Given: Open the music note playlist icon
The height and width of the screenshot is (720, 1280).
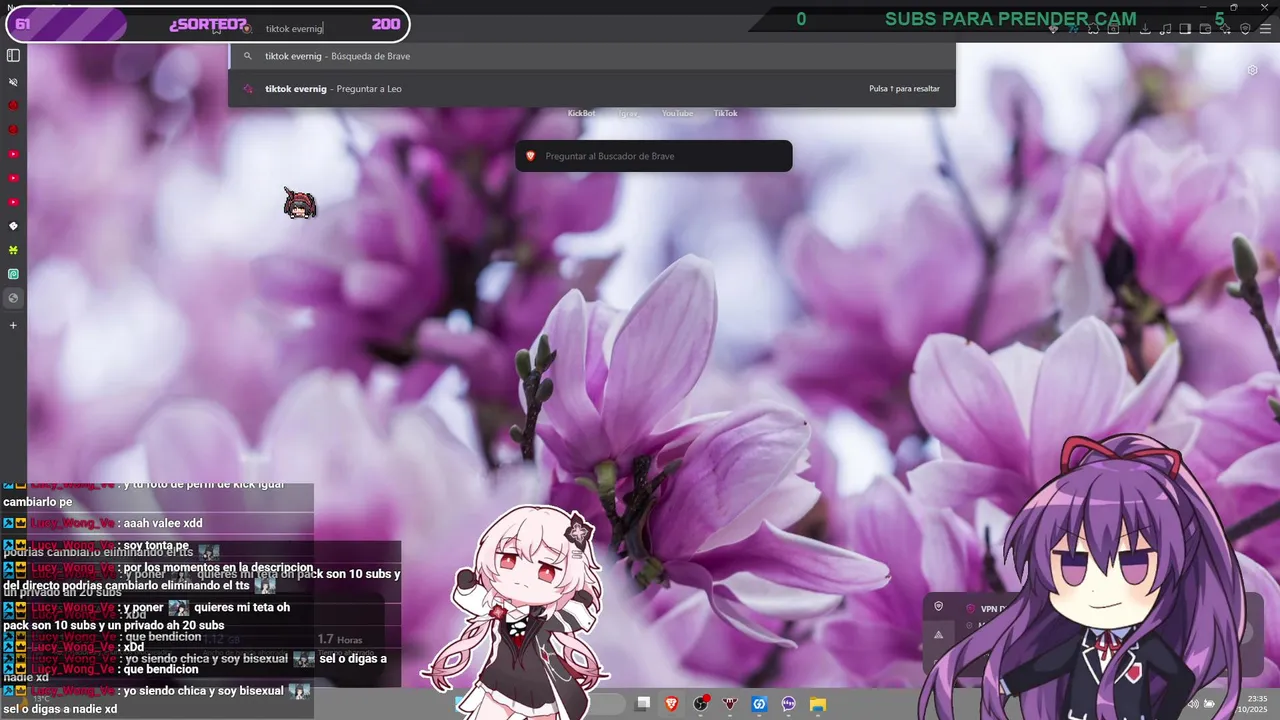Looking at the screenshot, I should [1165, 29].
